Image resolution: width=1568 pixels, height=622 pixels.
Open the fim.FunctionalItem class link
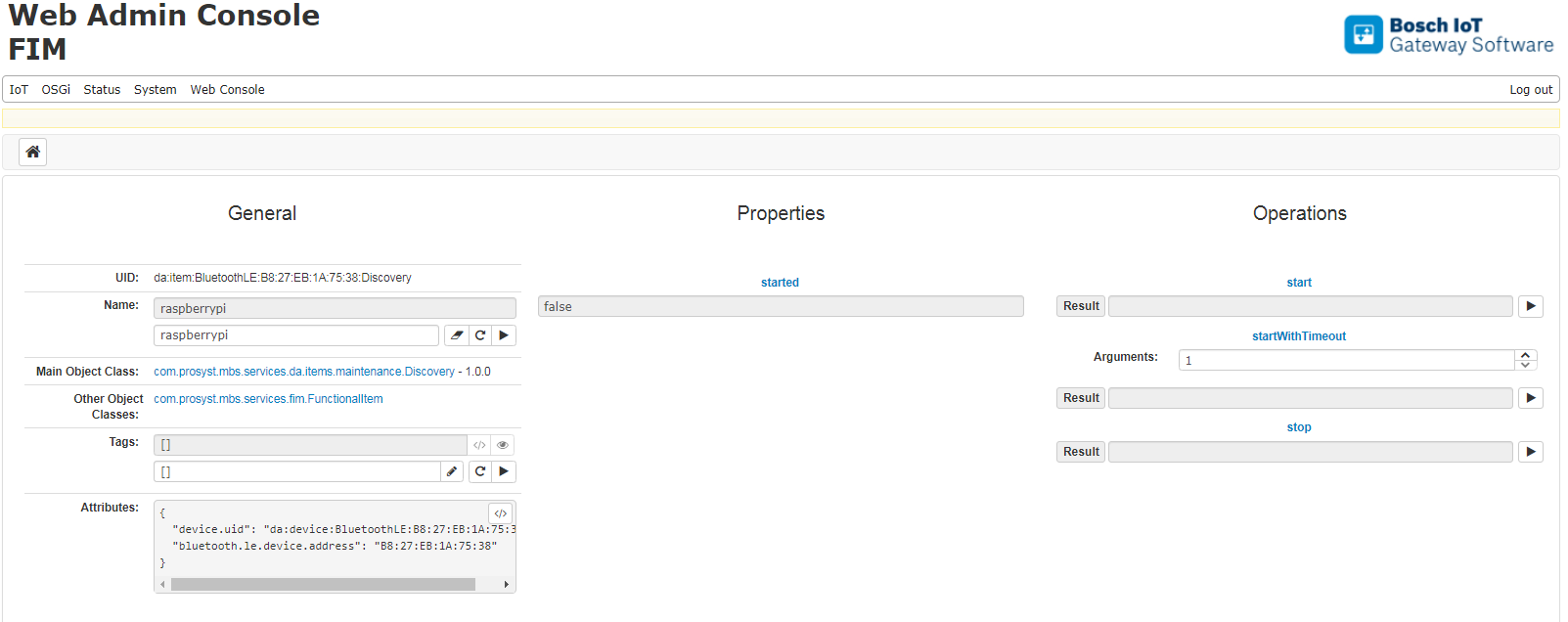pyautogui.click(x=268, y=399)
